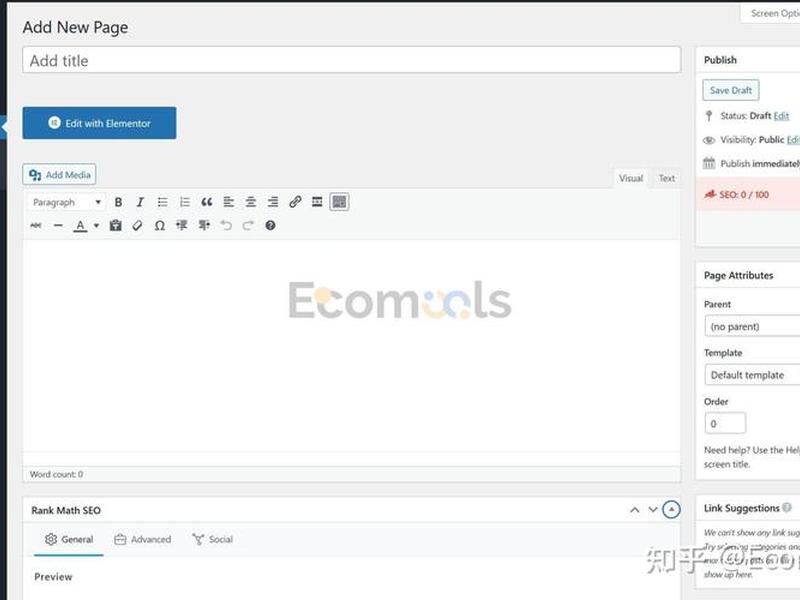Open Rank Math Advanced tab
800x600 pixels.
click(143, 539)
